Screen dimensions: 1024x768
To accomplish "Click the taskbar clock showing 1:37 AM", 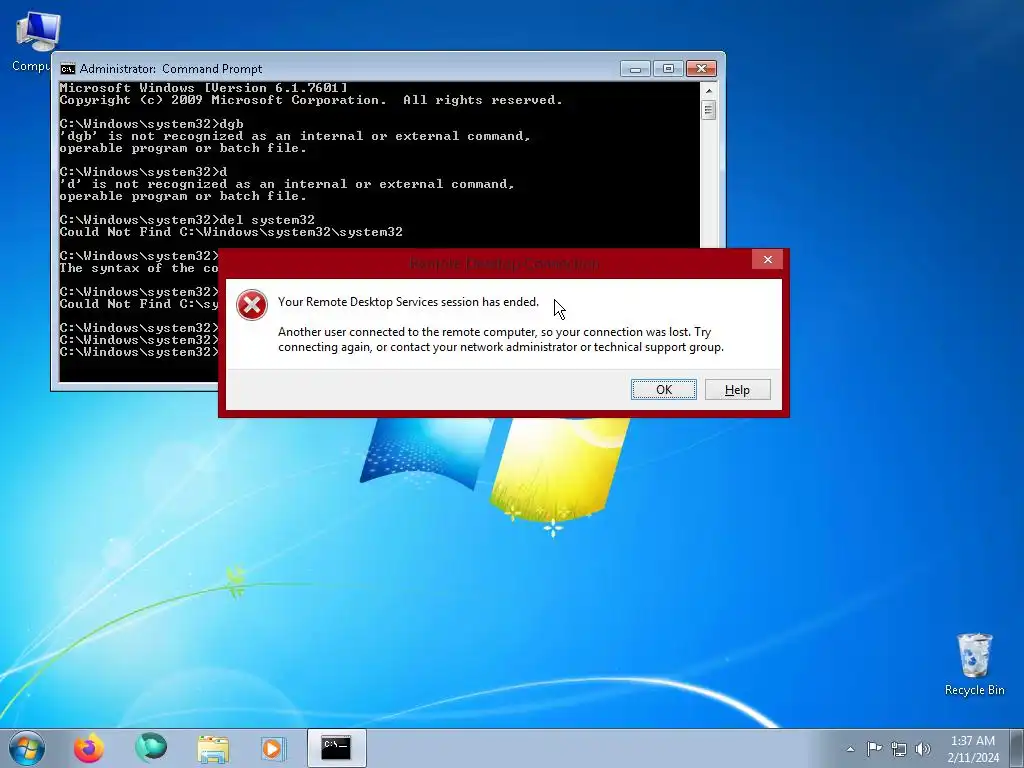I will pyautogui.click(x=973, y=741).
